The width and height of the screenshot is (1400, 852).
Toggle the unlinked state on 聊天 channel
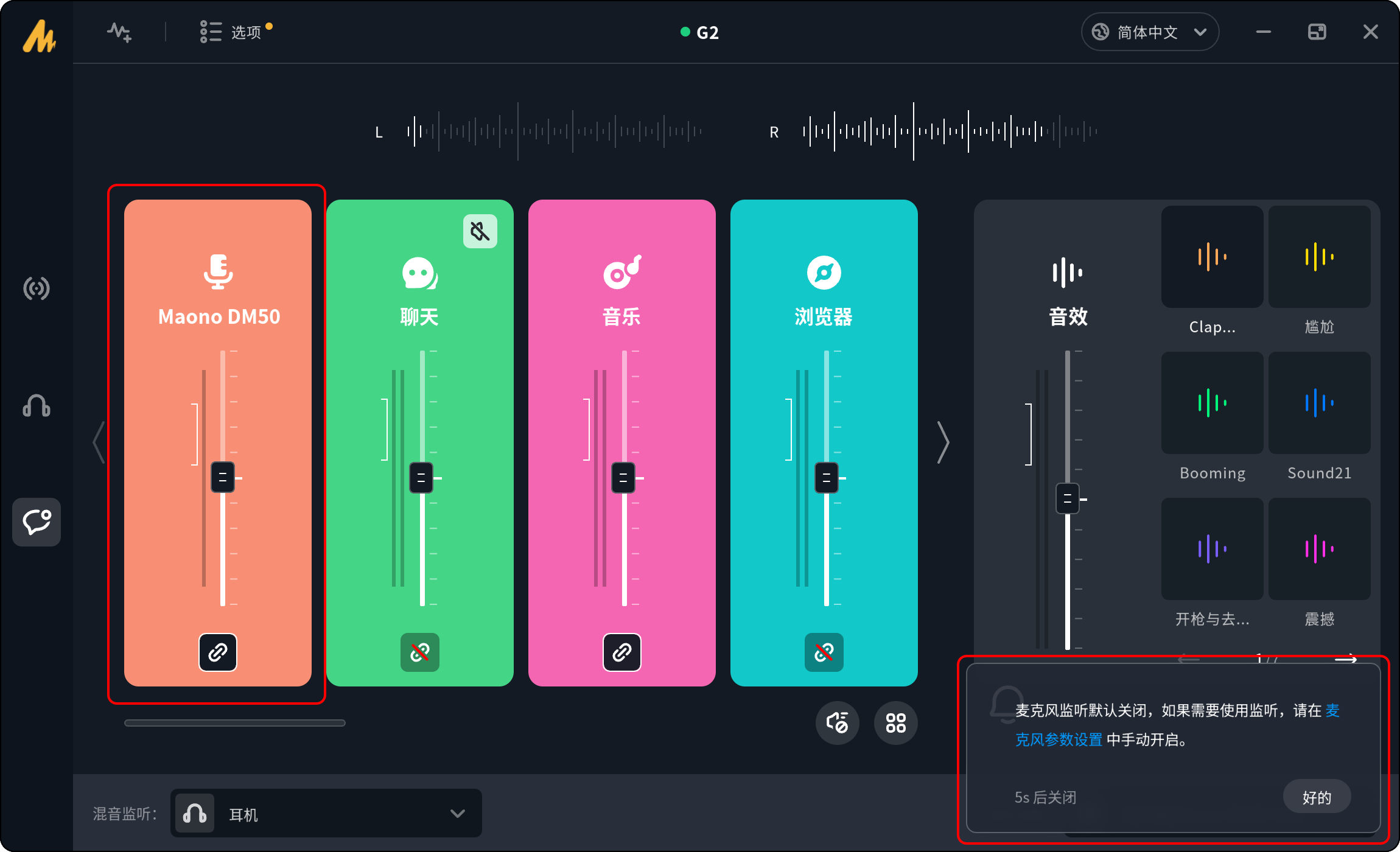(x=420, y=652)
